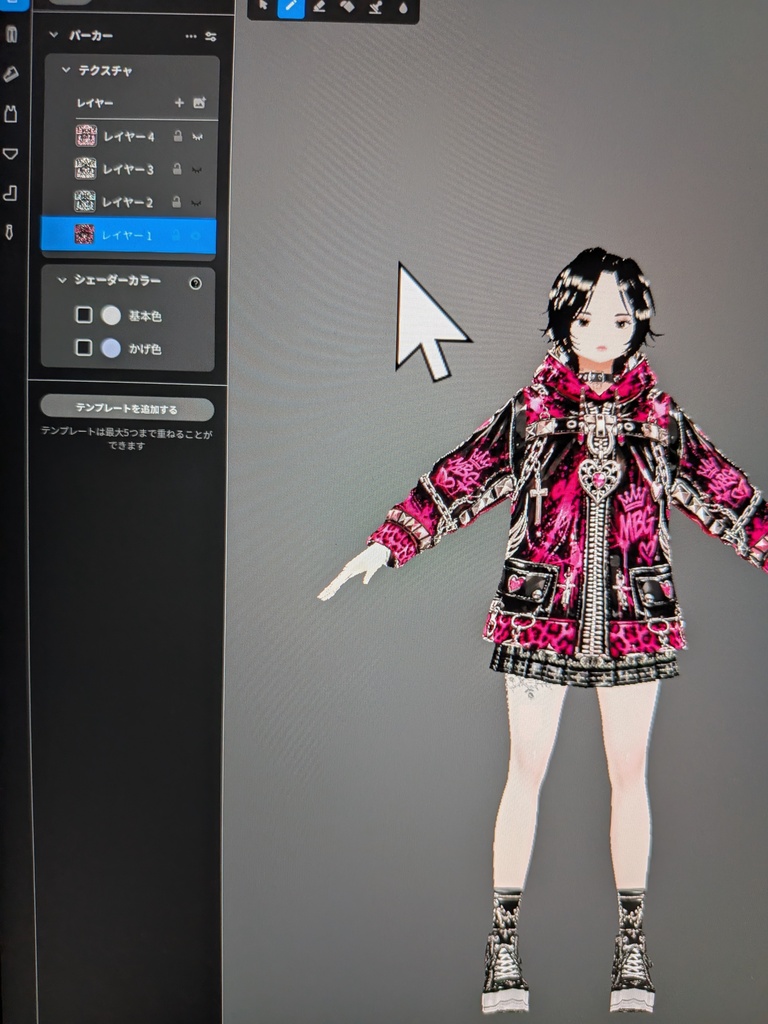Screen dimensions: 768x1024
Task: Toggle lock on レイヤー2
Action: point(176,202)
